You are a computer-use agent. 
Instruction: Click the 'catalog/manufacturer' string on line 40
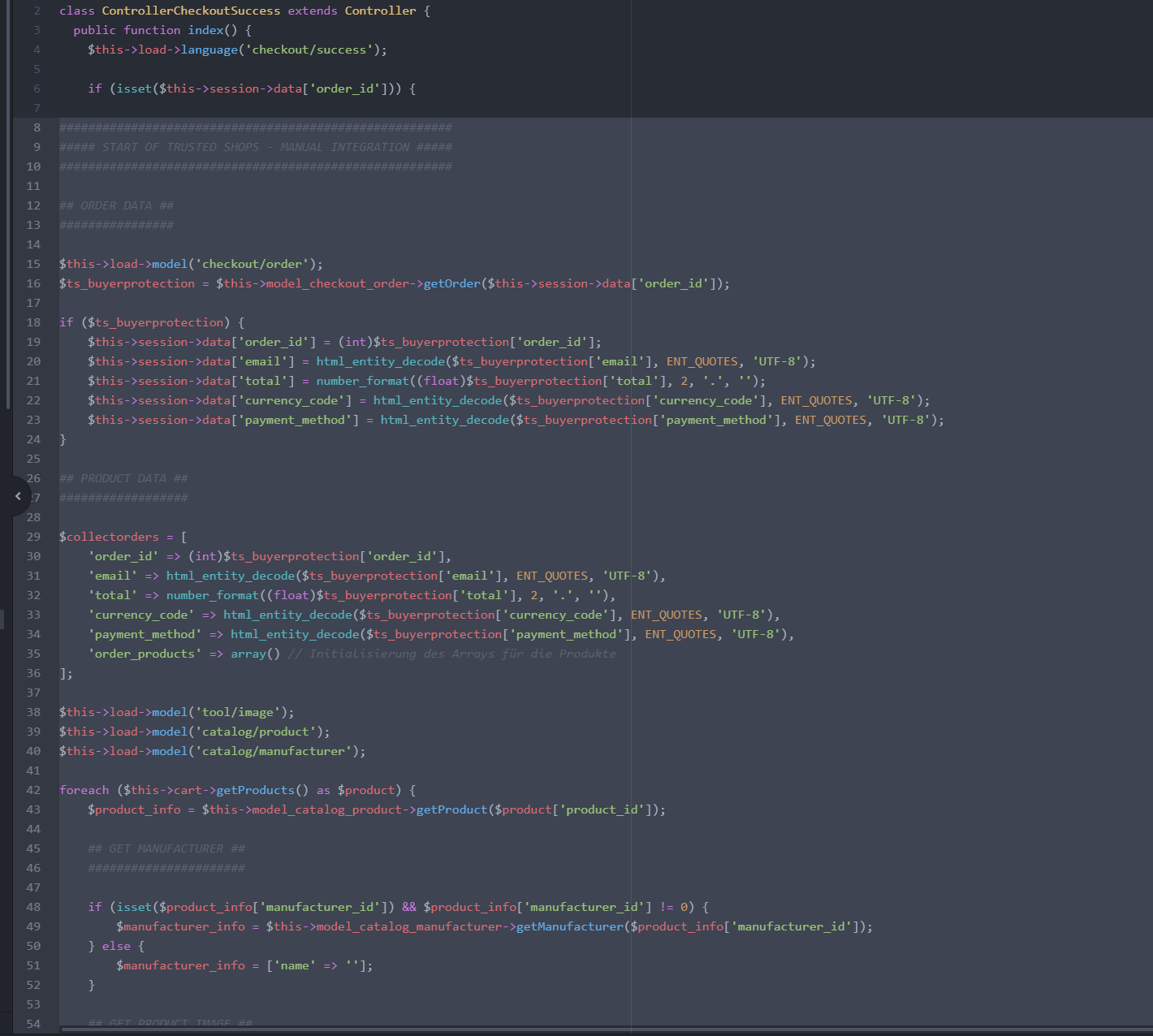274,751
